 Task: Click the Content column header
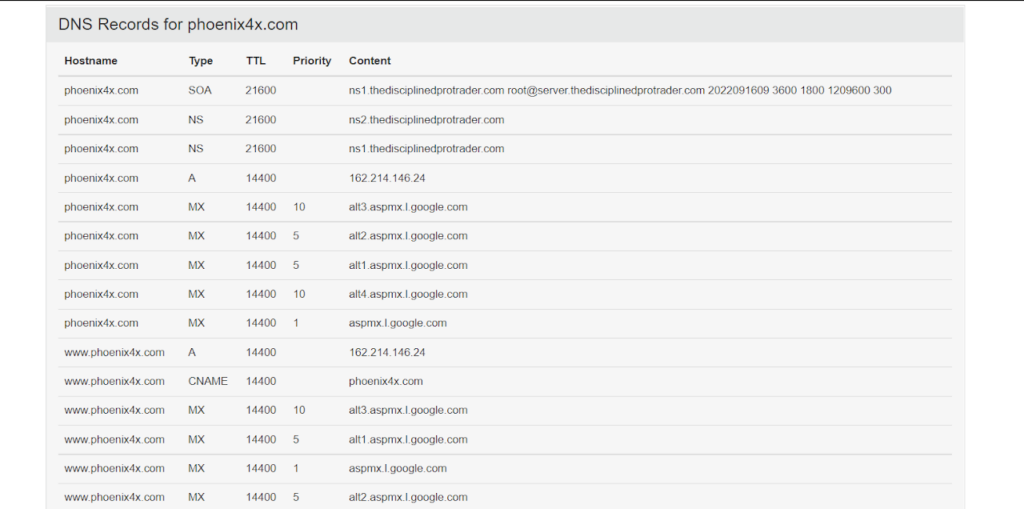370,61
